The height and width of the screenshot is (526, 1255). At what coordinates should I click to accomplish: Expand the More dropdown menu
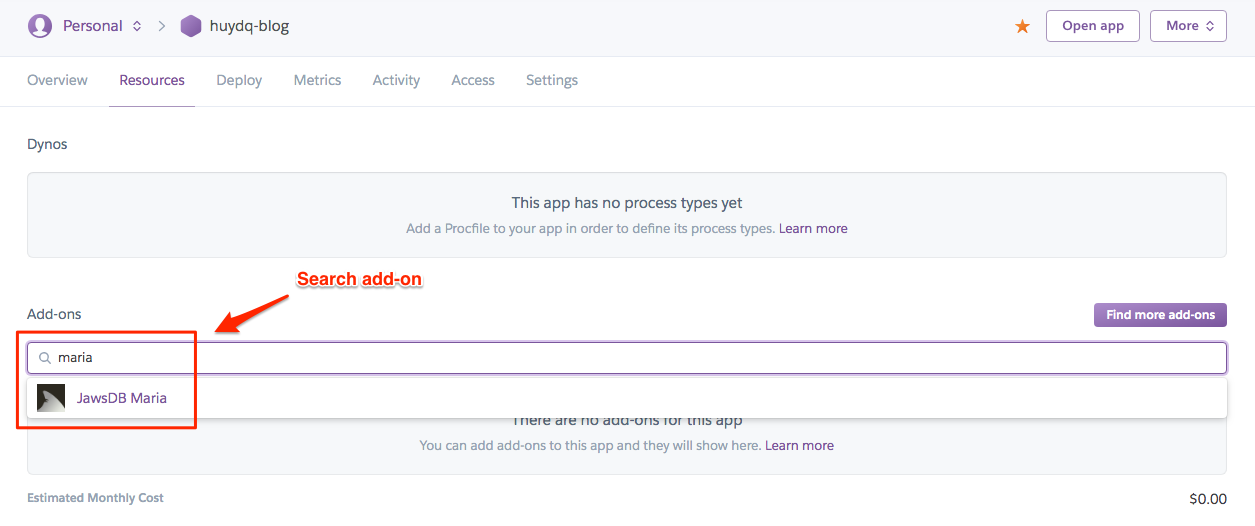(1188, 26)
